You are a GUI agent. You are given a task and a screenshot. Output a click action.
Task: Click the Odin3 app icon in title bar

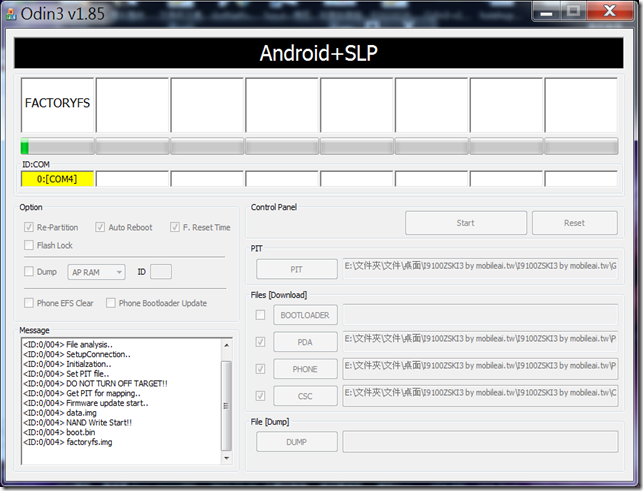tap(11, 14)
